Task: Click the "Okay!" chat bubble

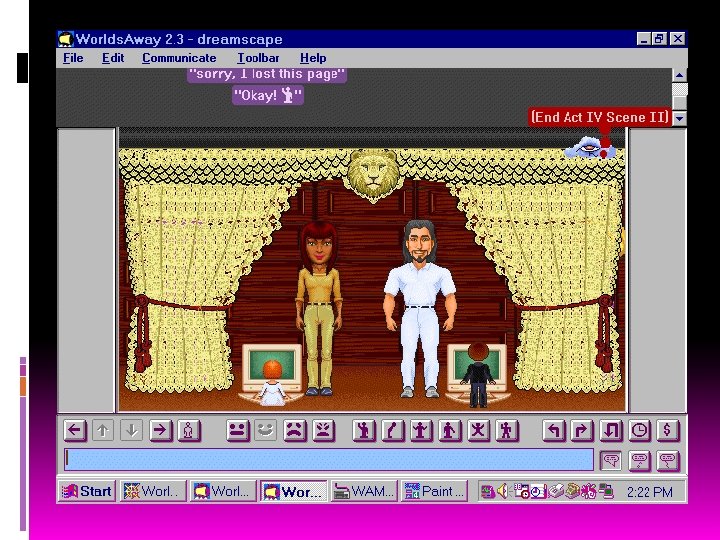Action: point(268,96)
